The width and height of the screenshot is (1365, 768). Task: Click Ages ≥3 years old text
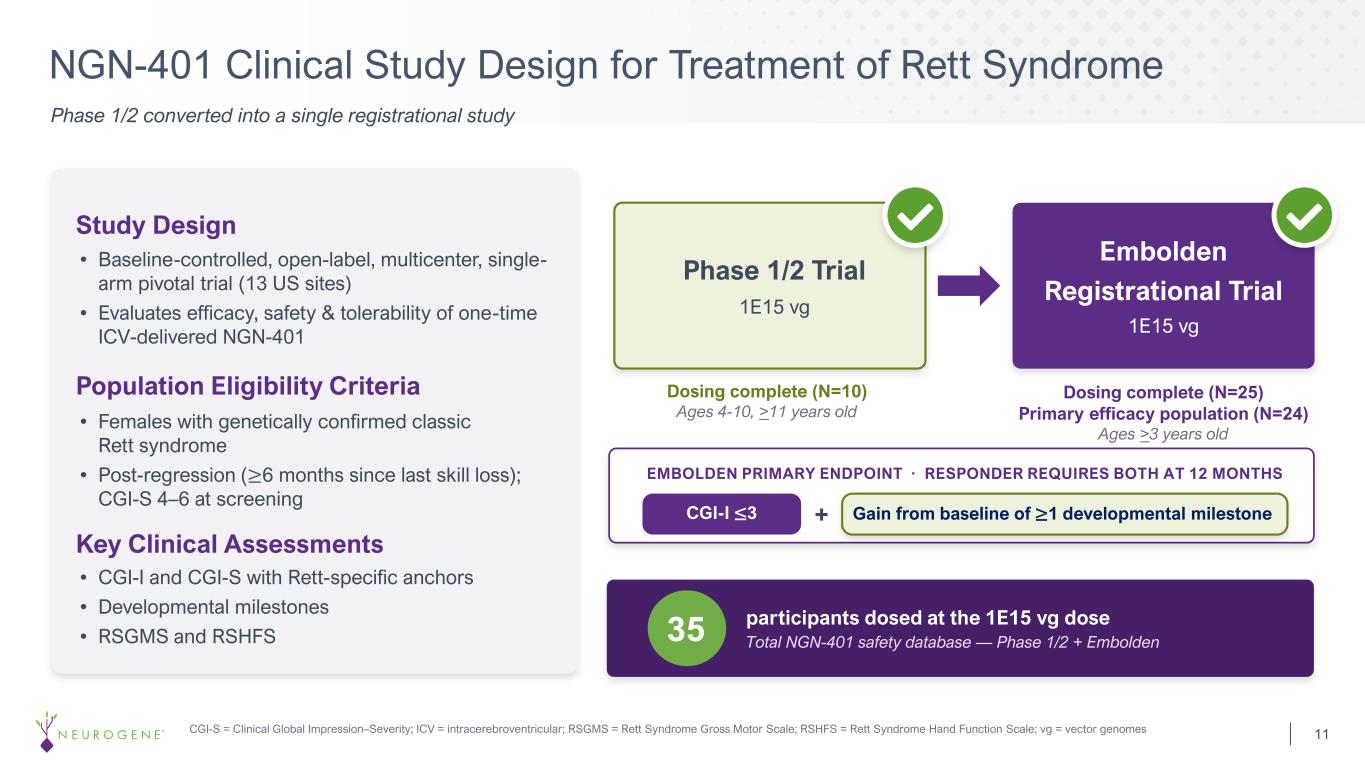[1163, 434]
